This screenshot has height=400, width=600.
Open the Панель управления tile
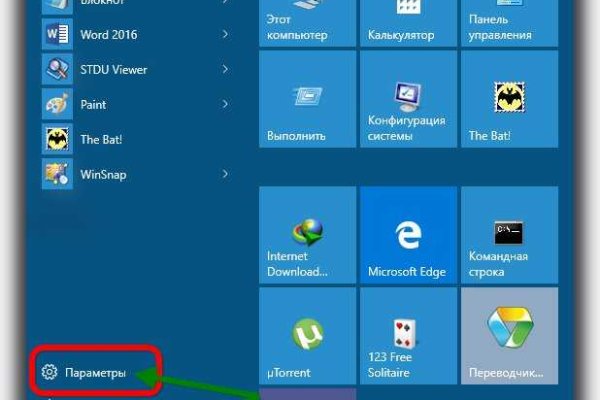point(509,24)
